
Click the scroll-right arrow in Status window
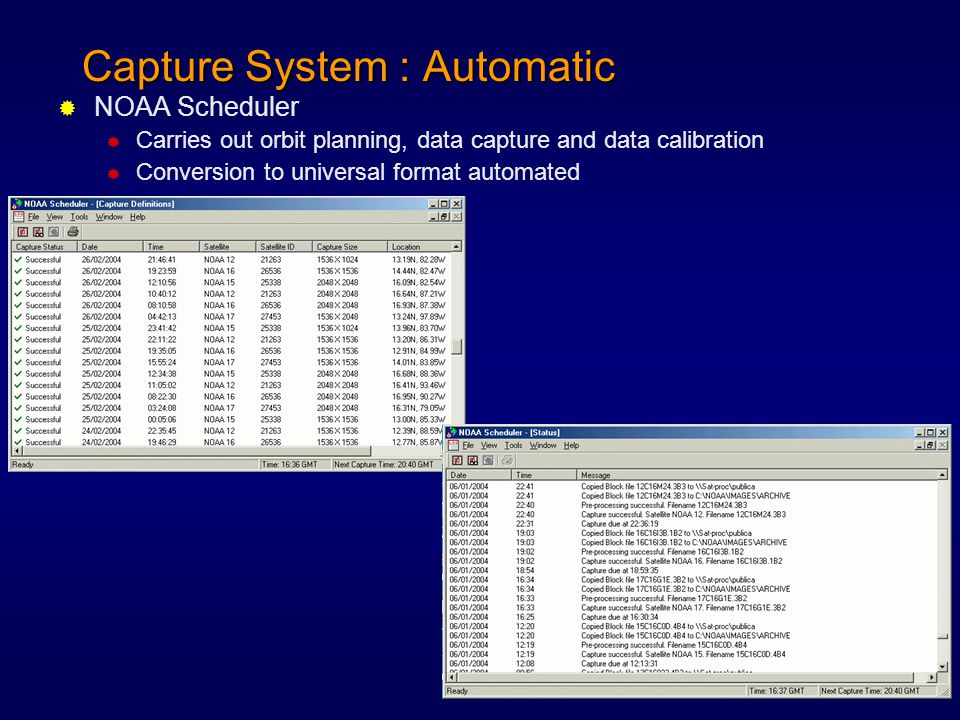[x=932, y=678]
